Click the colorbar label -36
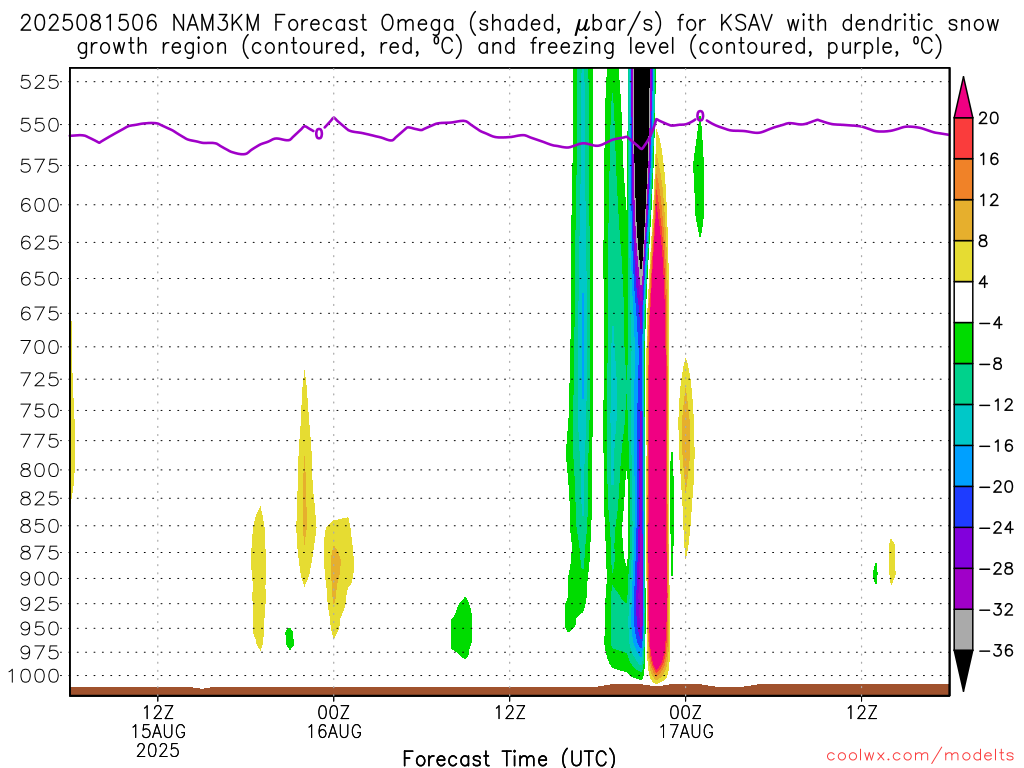 click(995, 650)
